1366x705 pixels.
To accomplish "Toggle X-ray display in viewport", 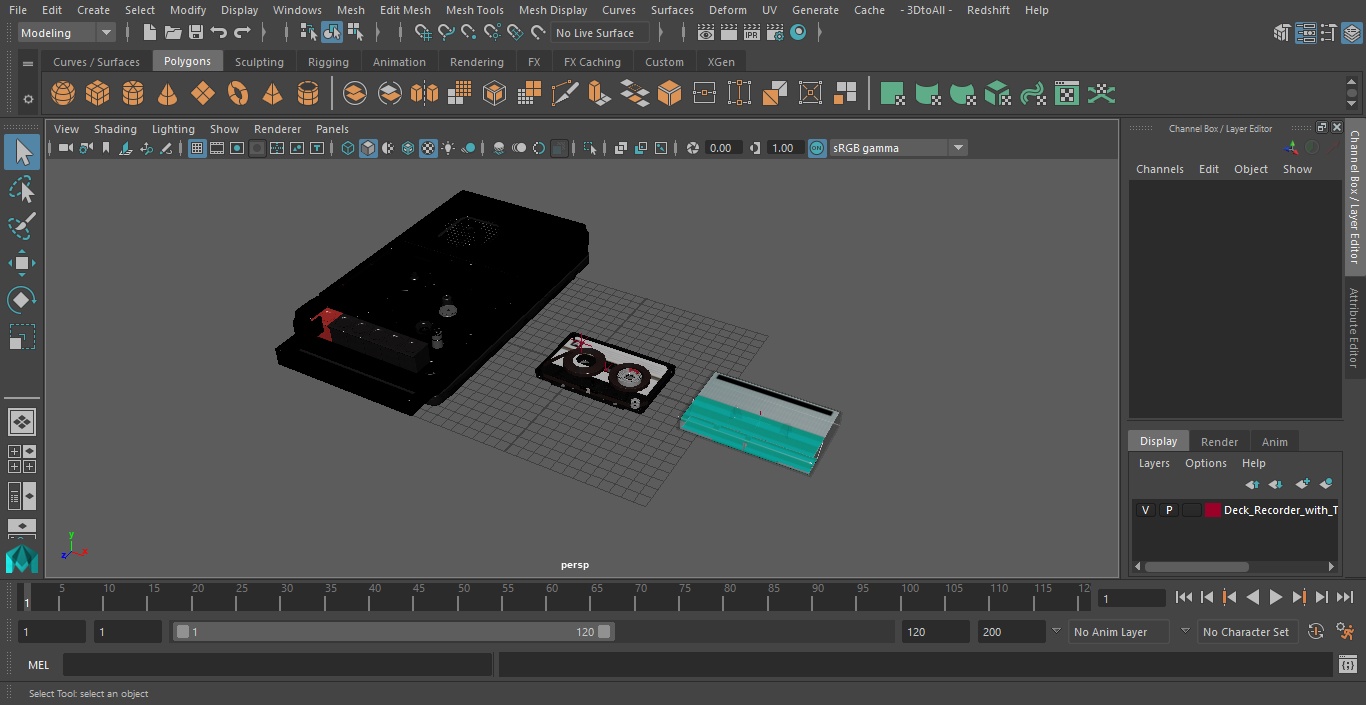I will click(621, 148).
